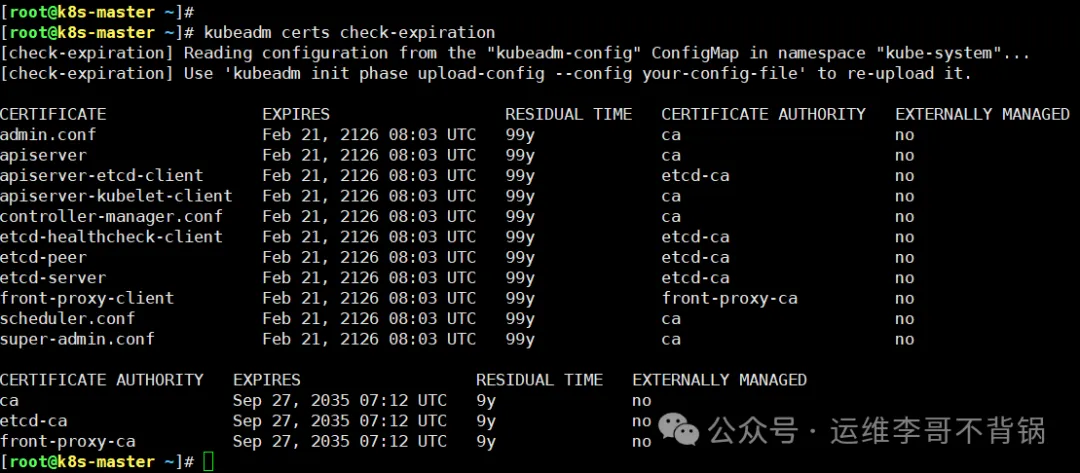Select the super-admin.conf certificate entry
Screen dimensions: 1080x473
click(x=77, y=339)
